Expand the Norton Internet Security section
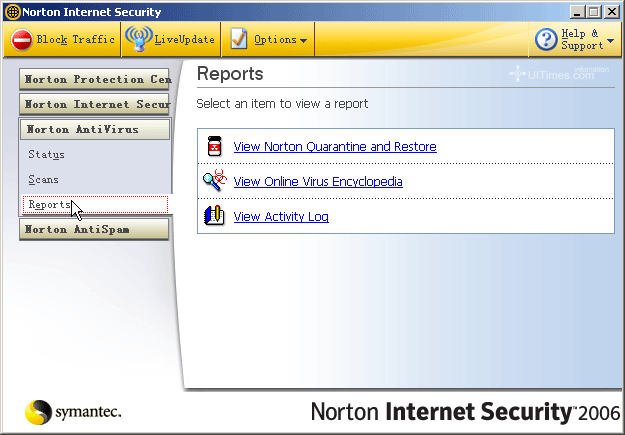 pyautogui.click(x=94, y=104)
